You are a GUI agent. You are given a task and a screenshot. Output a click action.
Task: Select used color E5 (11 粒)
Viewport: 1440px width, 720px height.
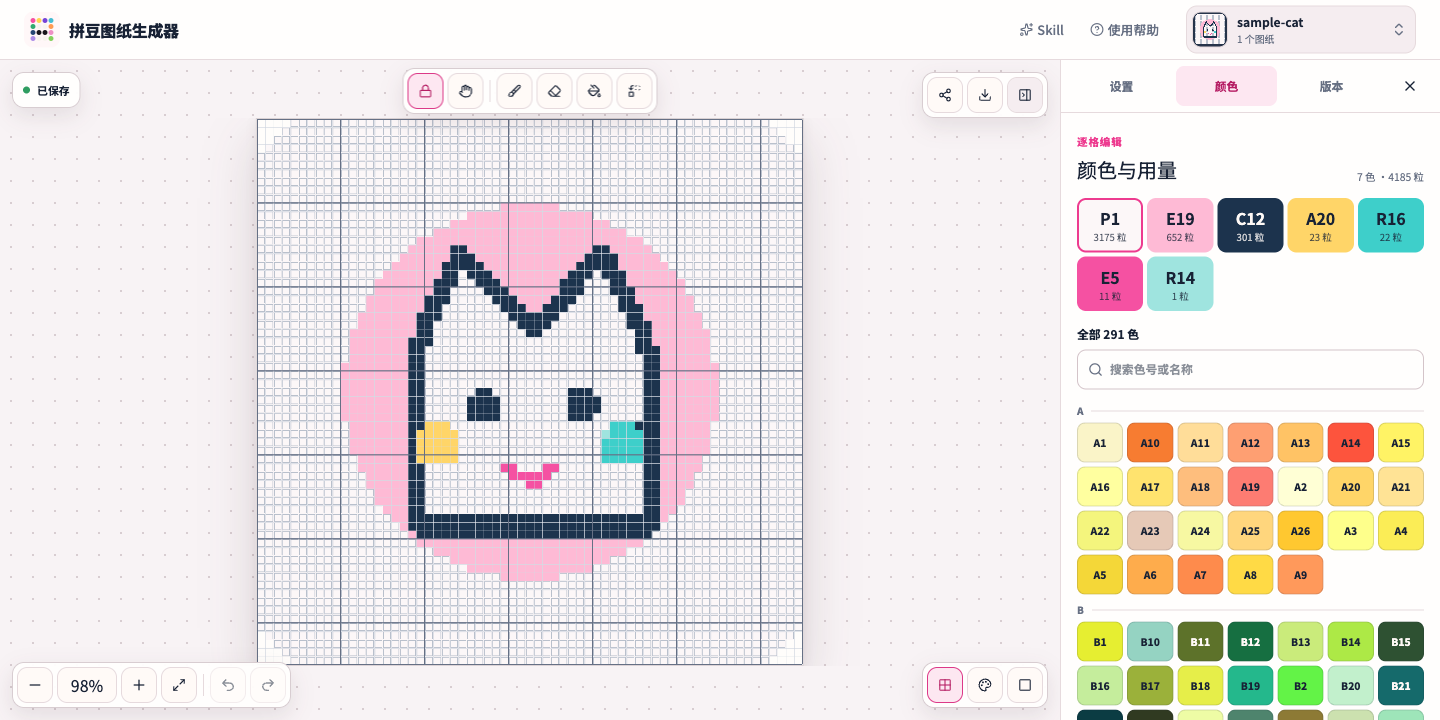(1110, 284)
